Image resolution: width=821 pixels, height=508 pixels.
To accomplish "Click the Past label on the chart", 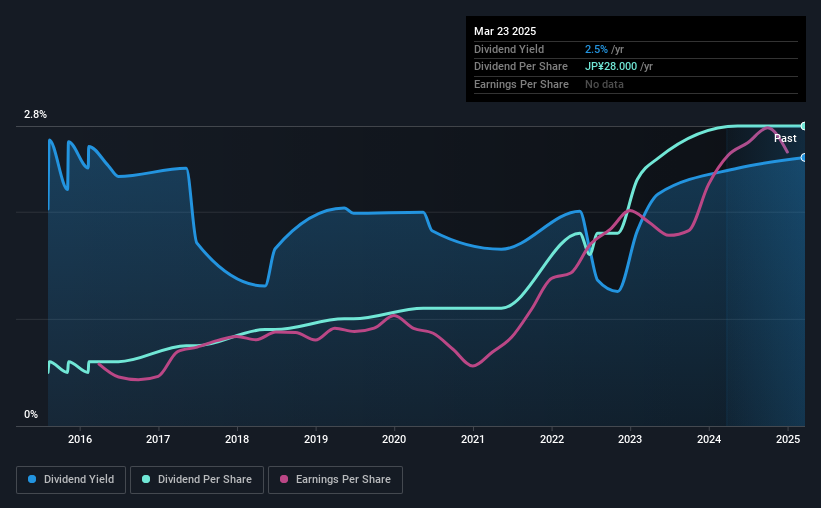I will coord(785,138).
